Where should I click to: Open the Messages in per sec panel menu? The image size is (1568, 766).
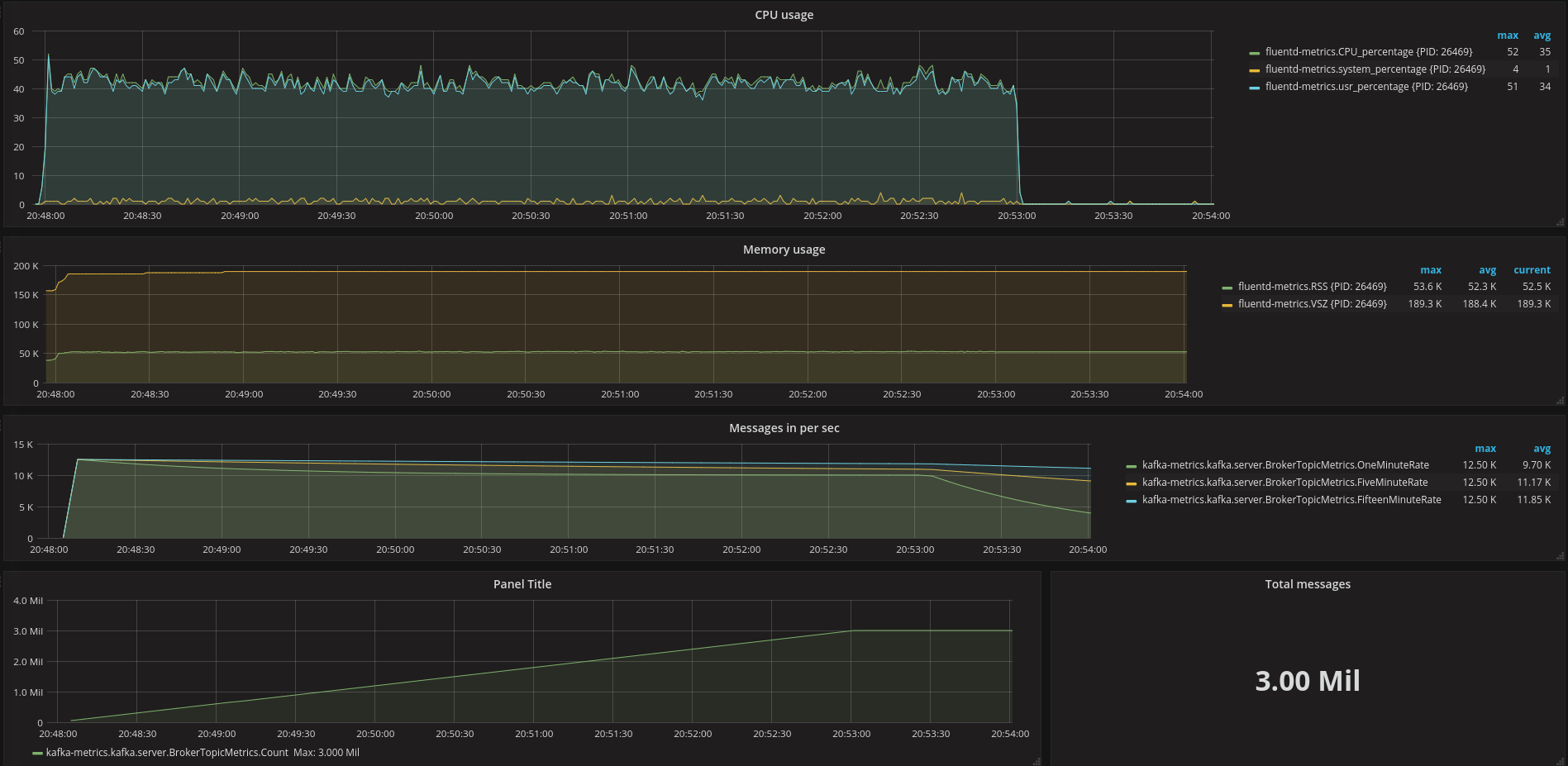coord(784,428)
